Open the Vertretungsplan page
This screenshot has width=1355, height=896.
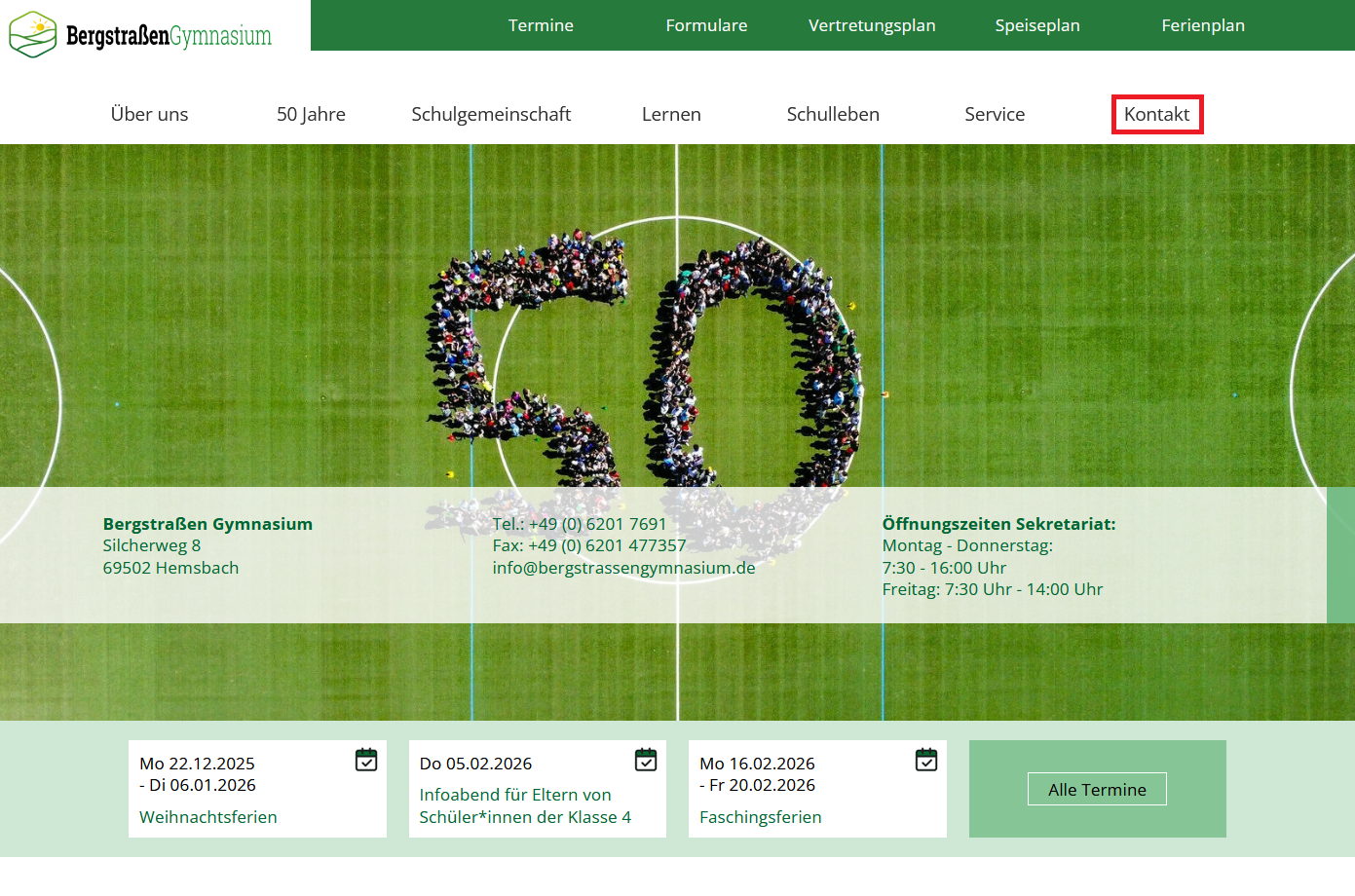(872, 25)
